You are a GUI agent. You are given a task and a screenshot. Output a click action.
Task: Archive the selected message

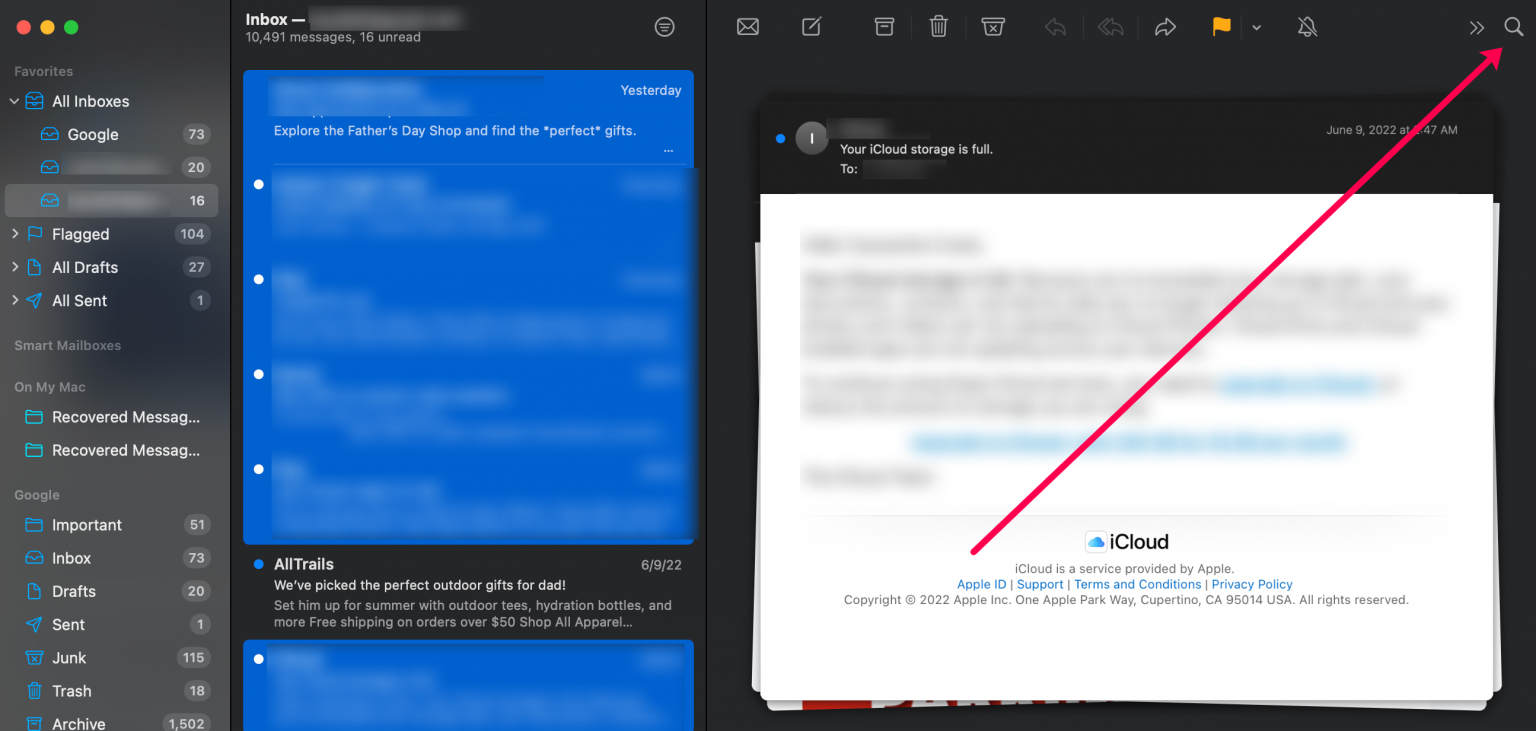884,27
